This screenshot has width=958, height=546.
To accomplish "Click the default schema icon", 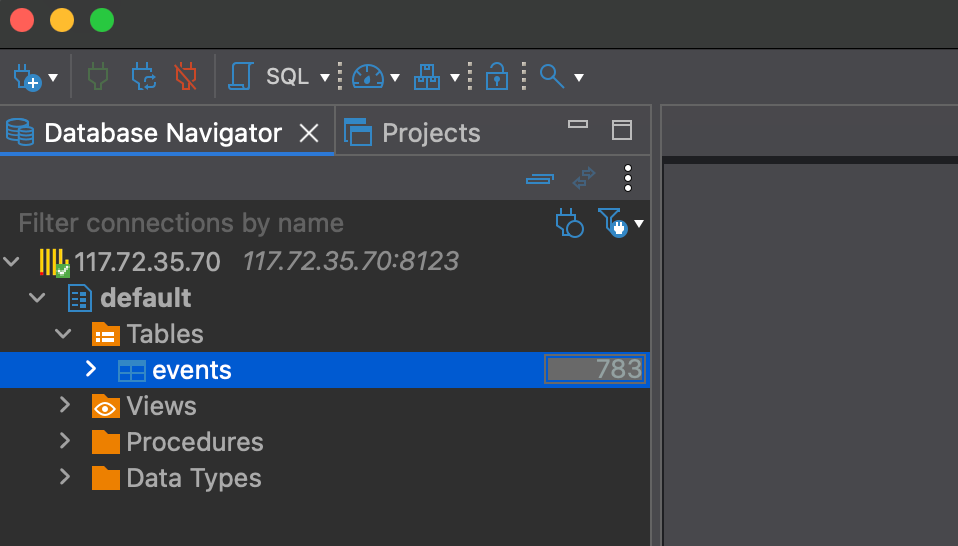I will (79, 298).
